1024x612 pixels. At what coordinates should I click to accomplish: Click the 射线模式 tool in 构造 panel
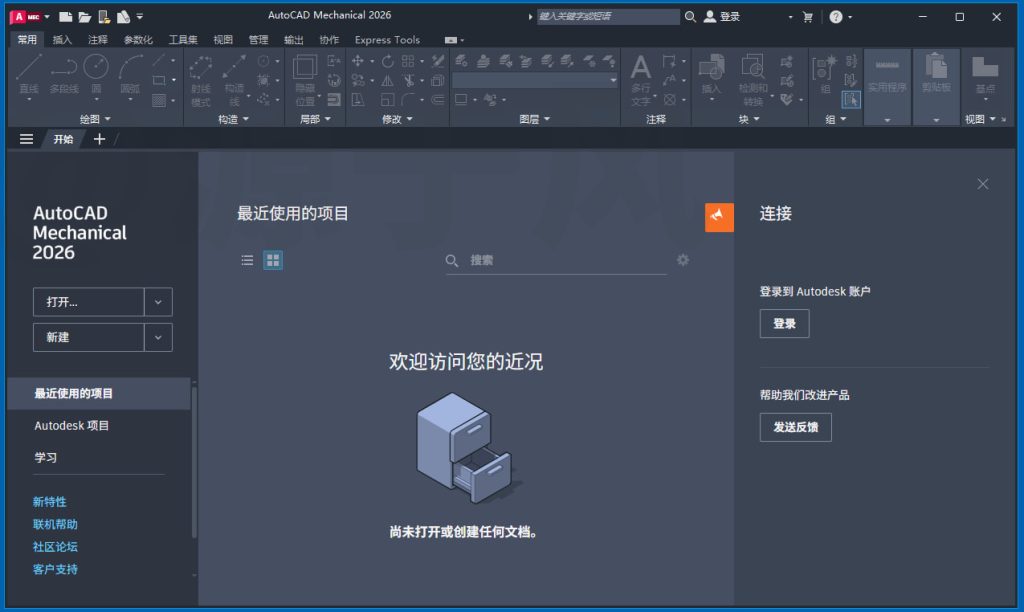200,81
